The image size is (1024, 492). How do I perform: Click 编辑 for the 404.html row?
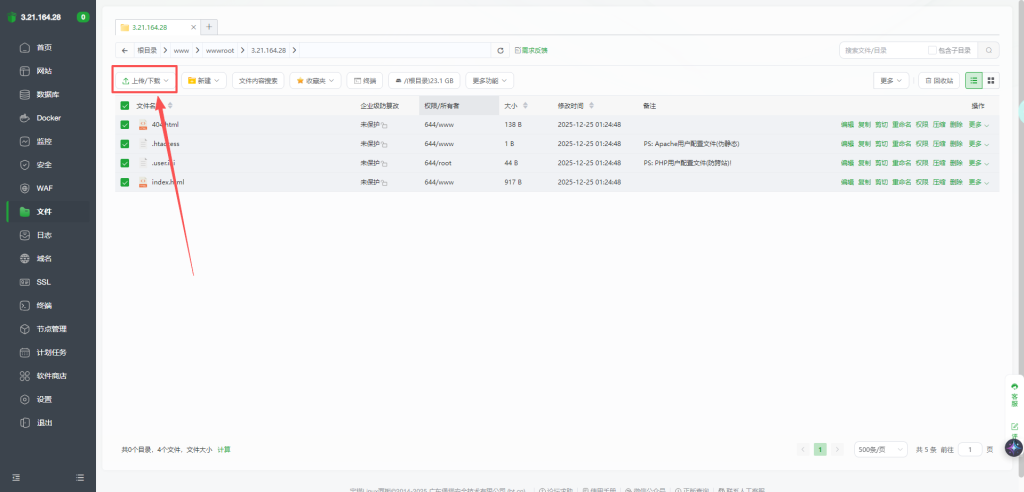(x=847, y=125)
